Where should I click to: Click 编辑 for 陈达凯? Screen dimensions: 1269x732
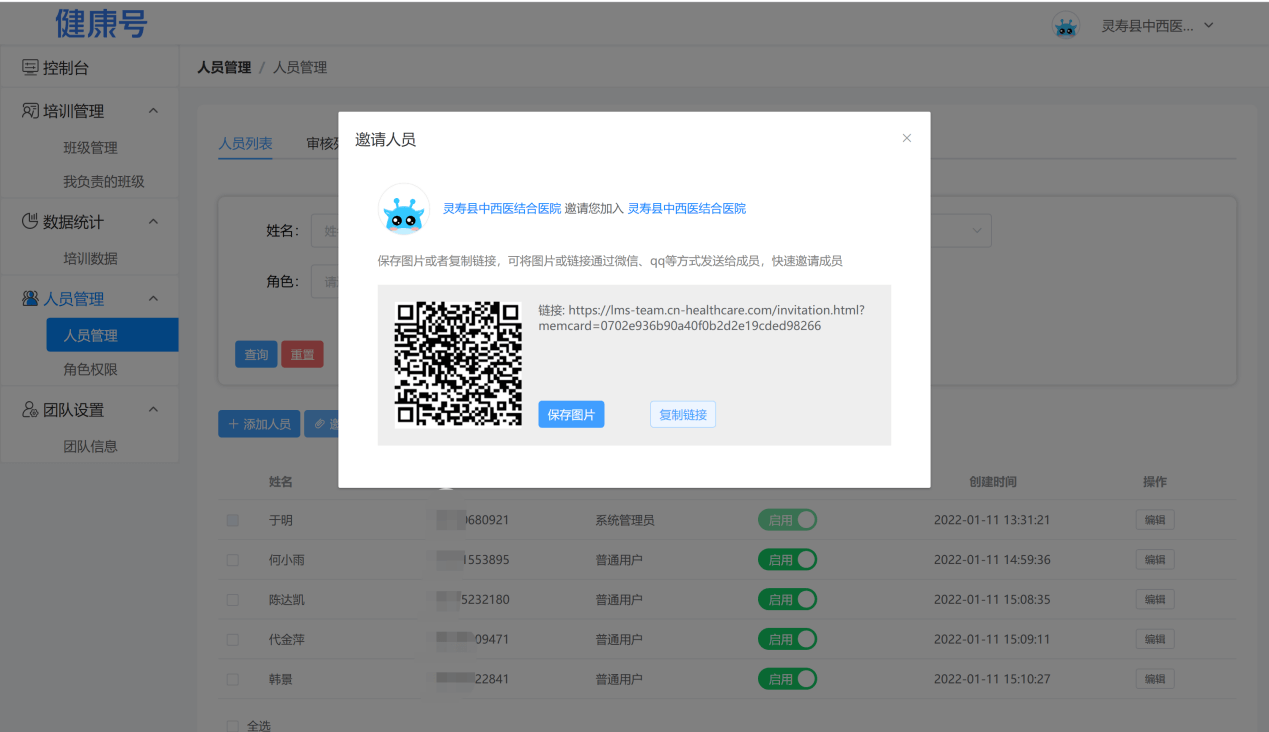(1155, 600)
